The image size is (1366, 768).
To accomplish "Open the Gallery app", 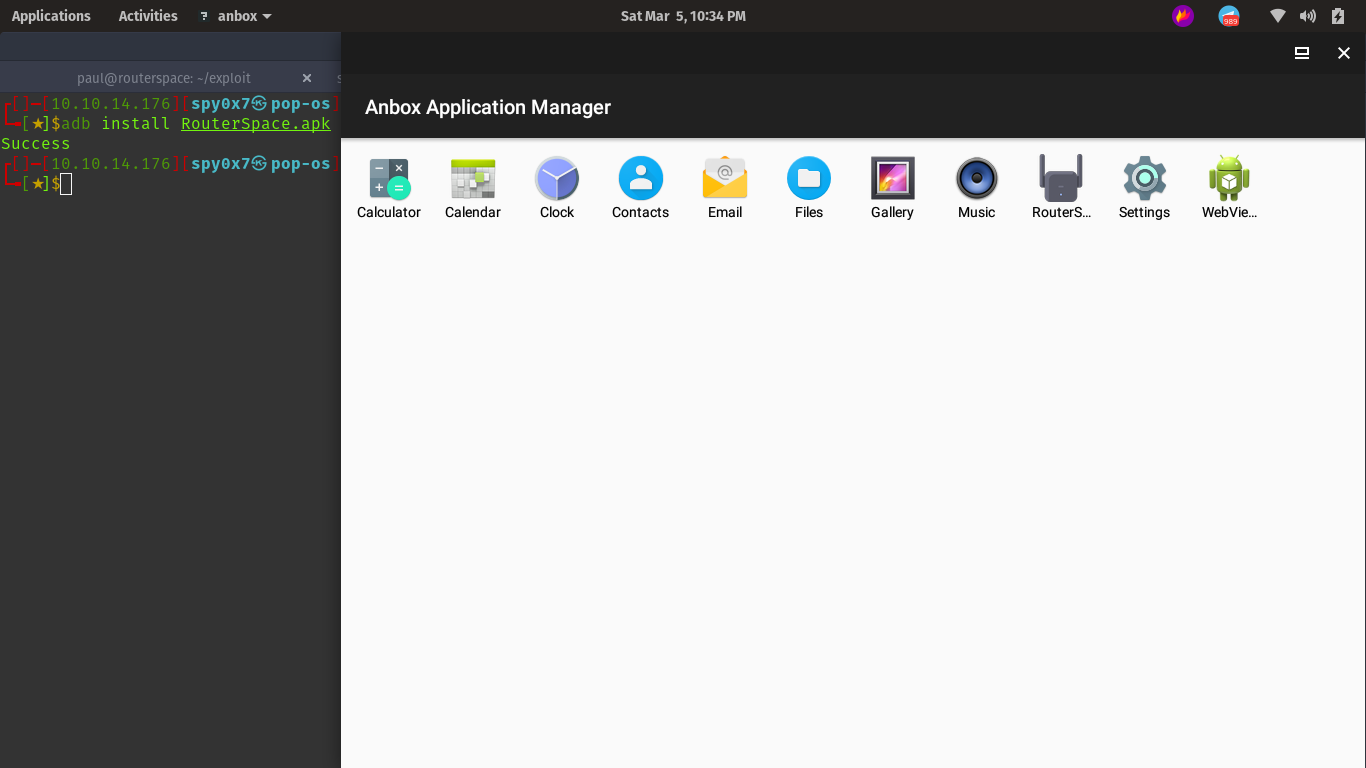I will pyautogui.click(x=892, y=187).
